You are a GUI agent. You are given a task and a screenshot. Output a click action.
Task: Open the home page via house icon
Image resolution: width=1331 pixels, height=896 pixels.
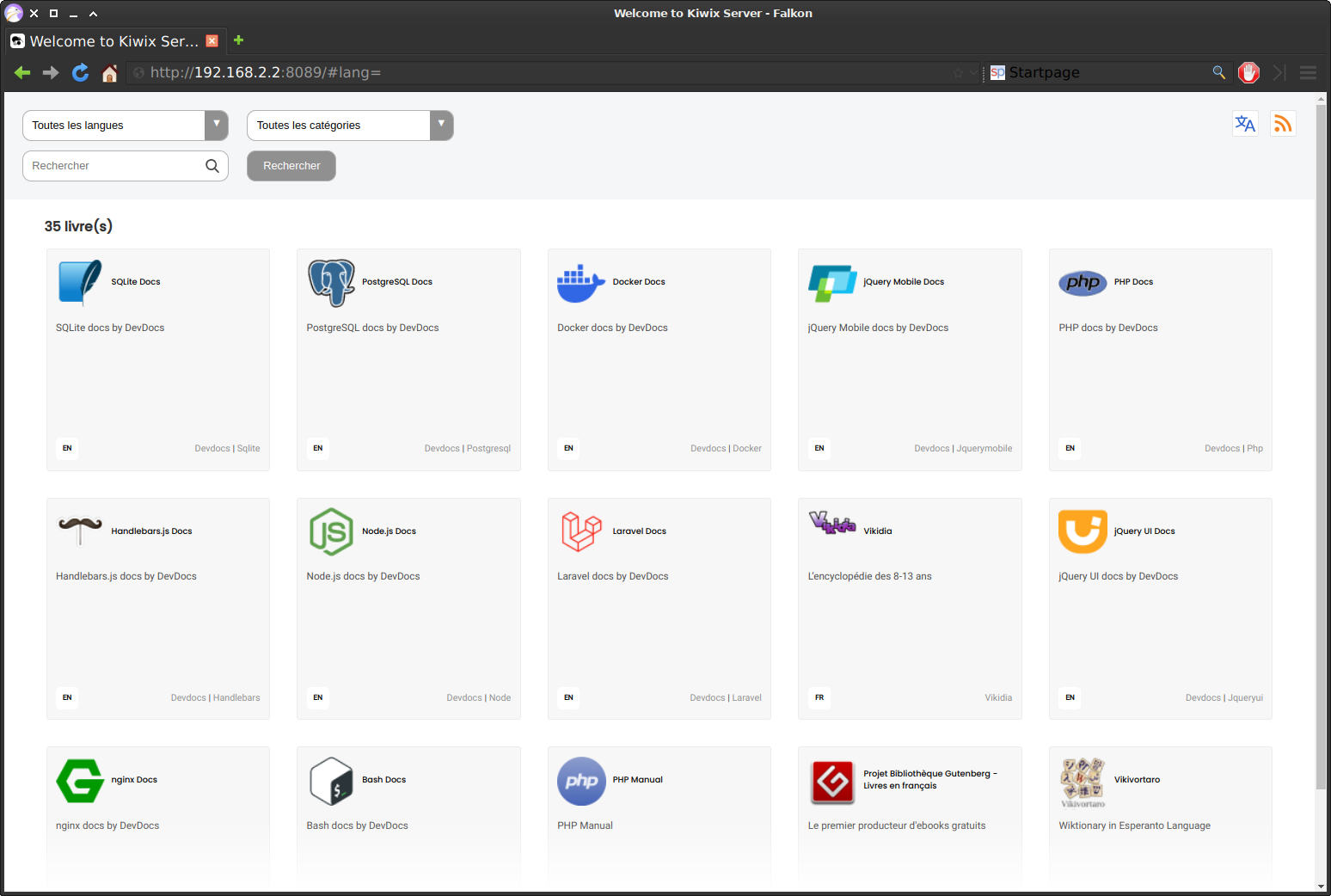pos(109,73)
